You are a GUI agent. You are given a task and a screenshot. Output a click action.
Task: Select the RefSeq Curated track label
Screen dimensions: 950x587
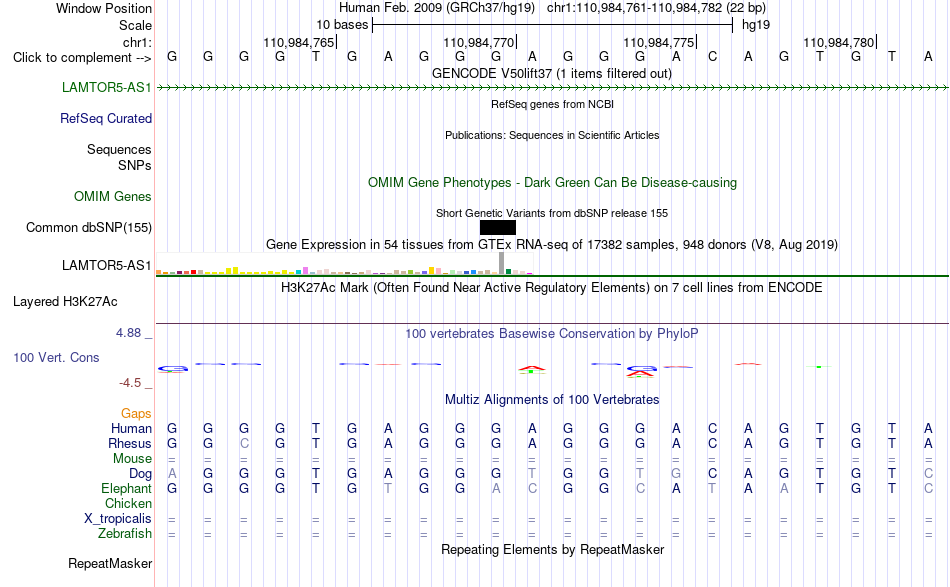[106, 119]
